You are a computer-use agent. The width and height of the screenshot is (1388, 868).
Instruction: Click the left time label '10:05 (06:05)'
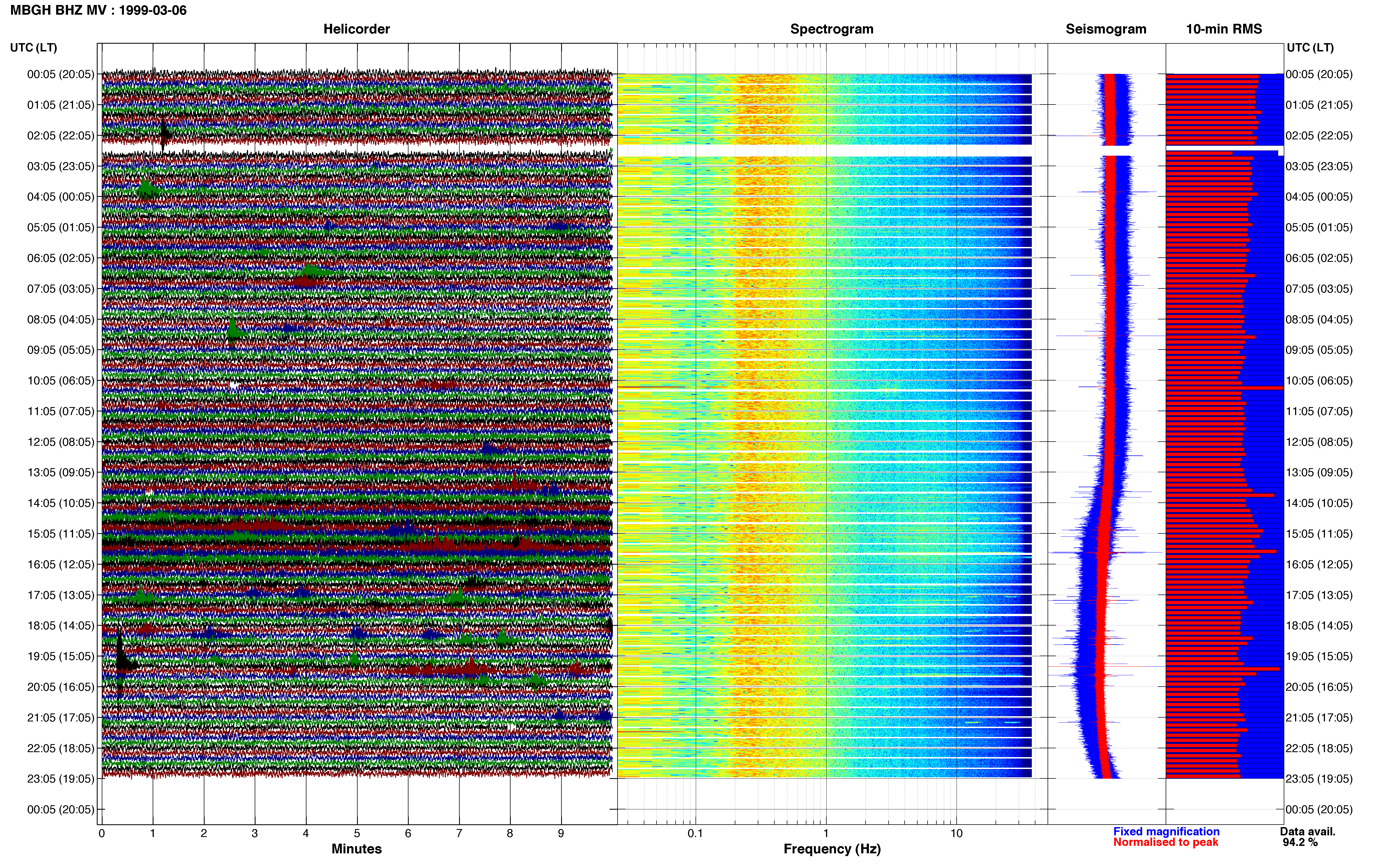point(60,380)
